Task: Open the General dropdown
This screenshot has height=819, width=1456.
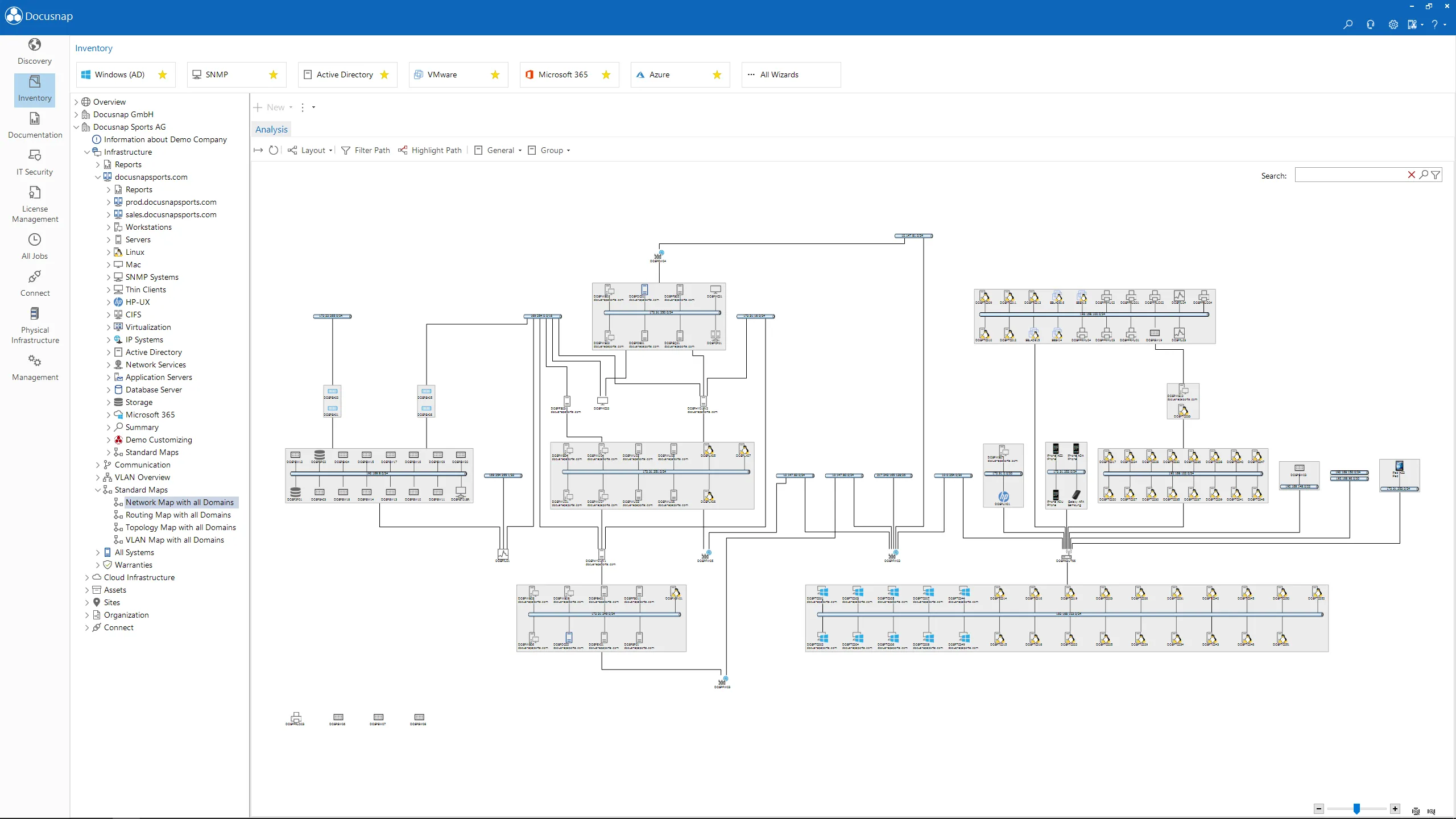Action: (x=498, y=150)
